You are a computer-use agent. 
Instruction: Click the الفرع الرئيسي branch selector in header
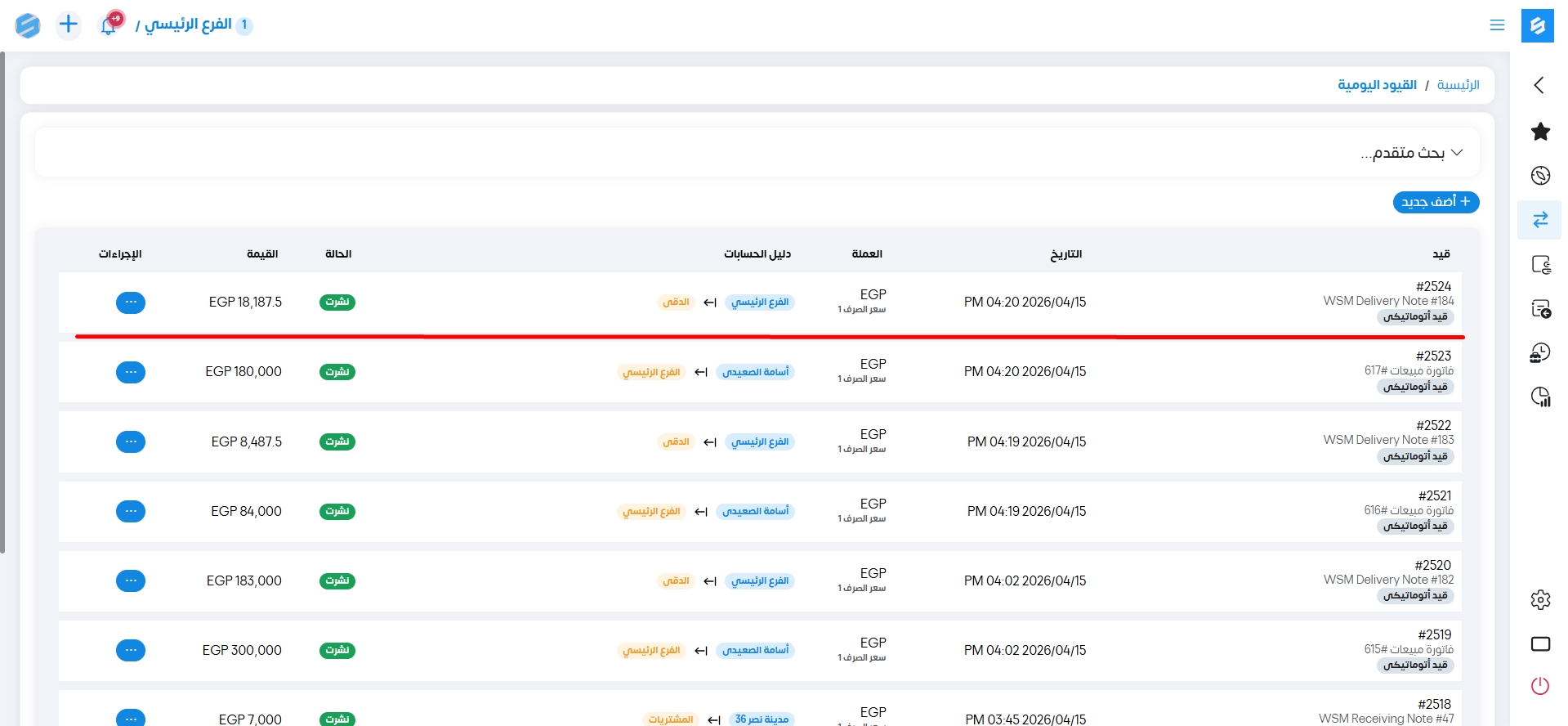(x=188, y=25)
